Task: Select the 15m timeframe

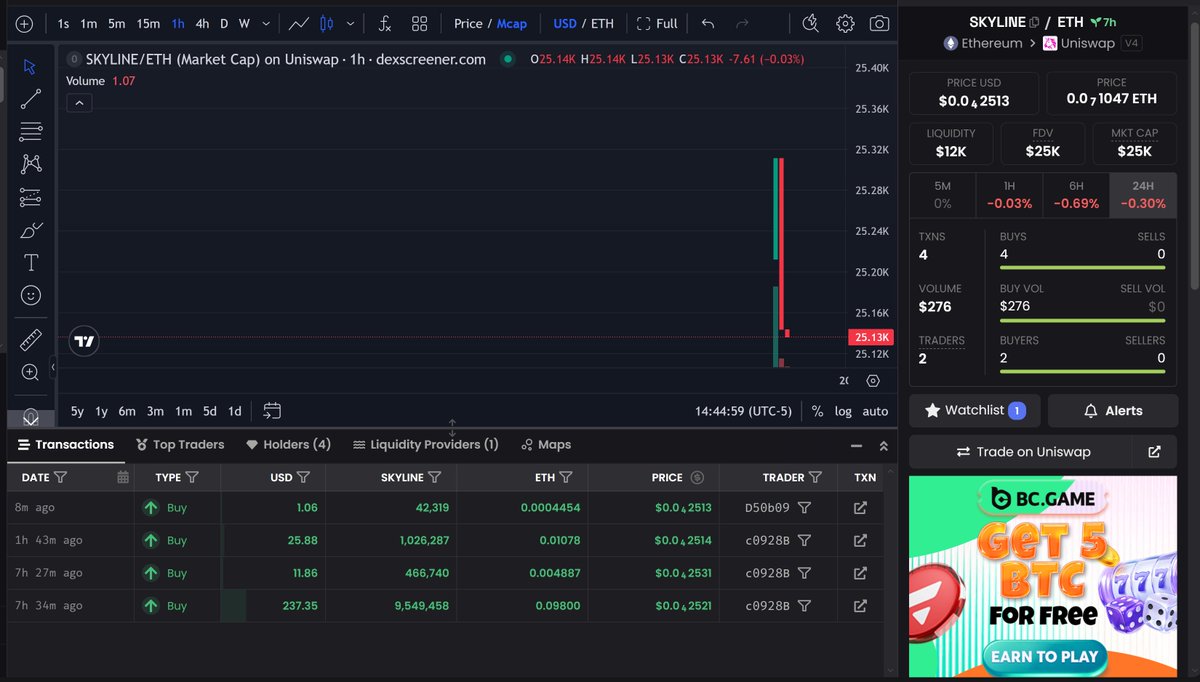Action: (148, 23)
